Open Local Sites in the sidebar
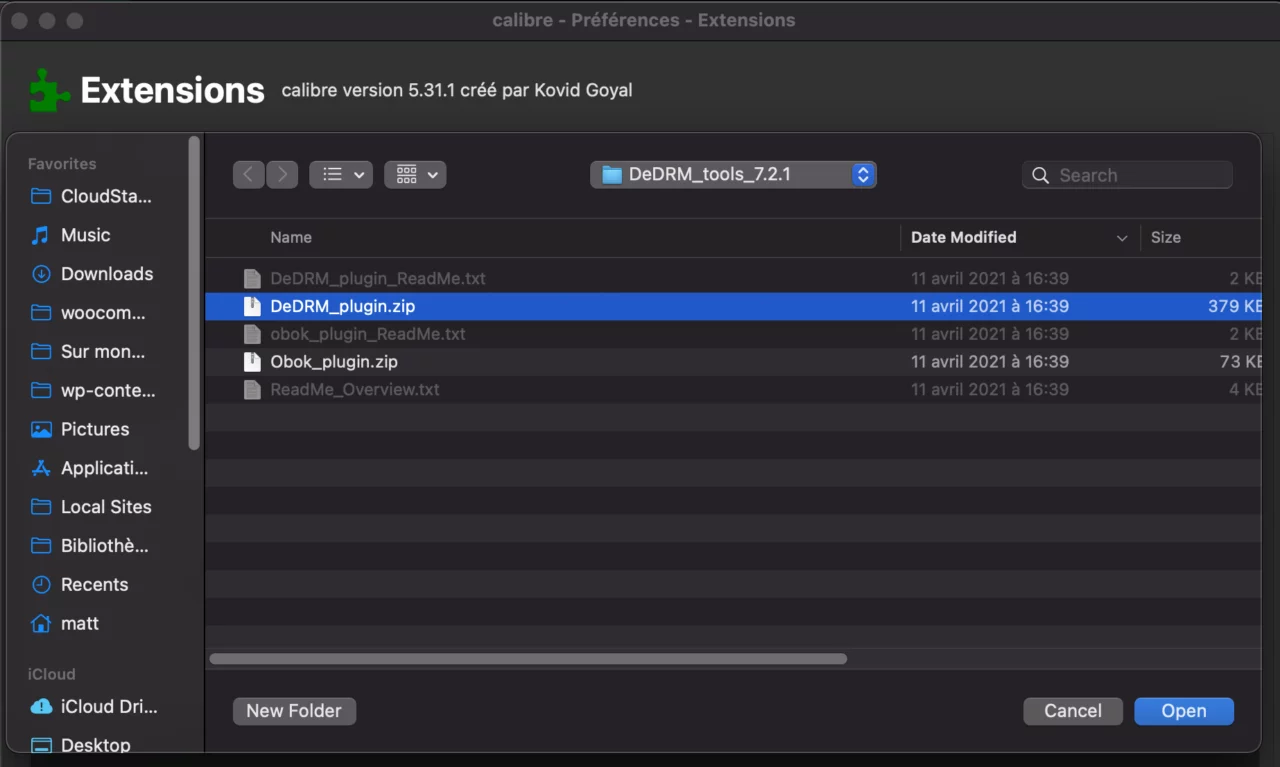1280x767 pixels. pyautogui.click(x=91, y=507)
